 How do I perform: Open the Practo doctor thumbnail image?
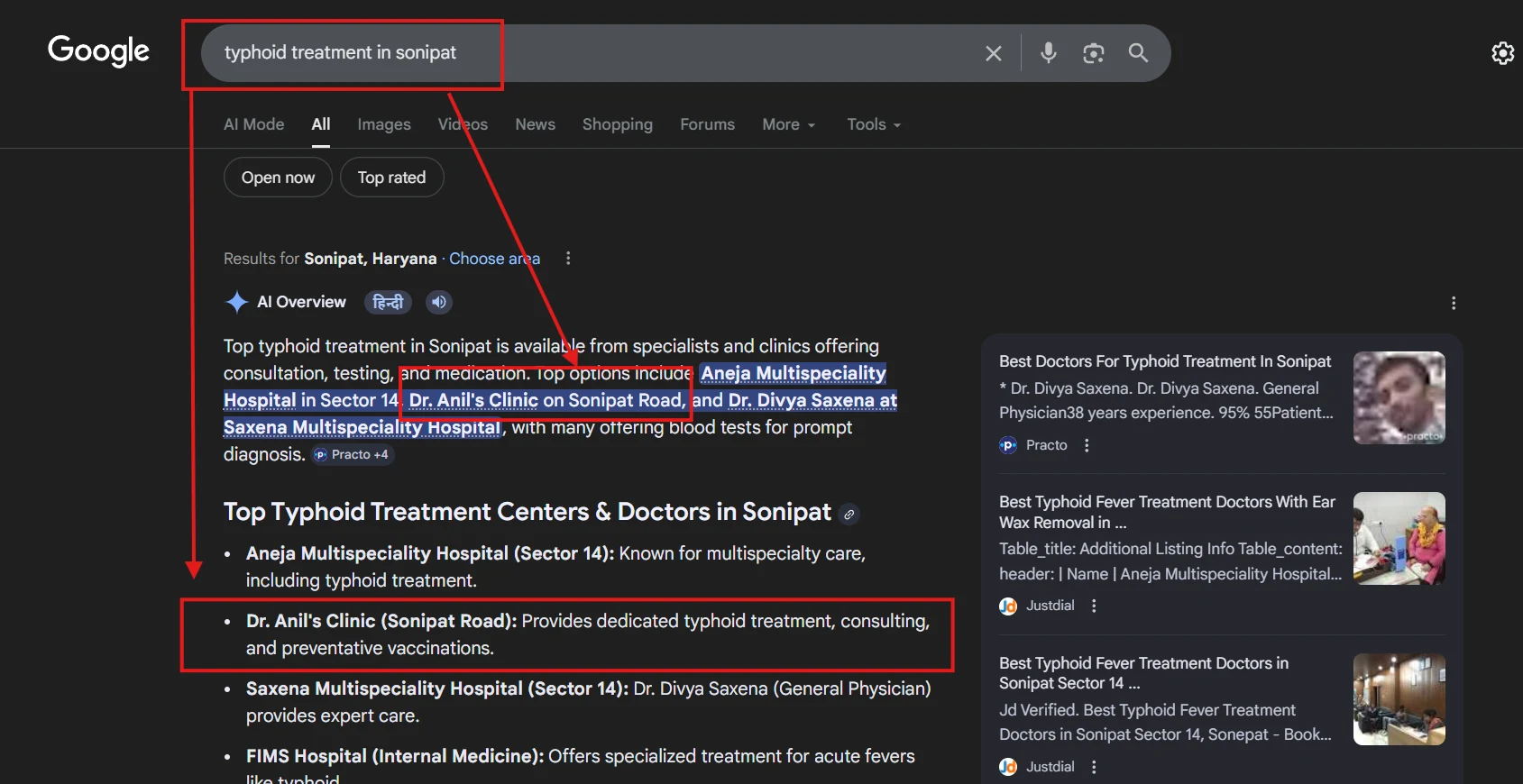1399,397
